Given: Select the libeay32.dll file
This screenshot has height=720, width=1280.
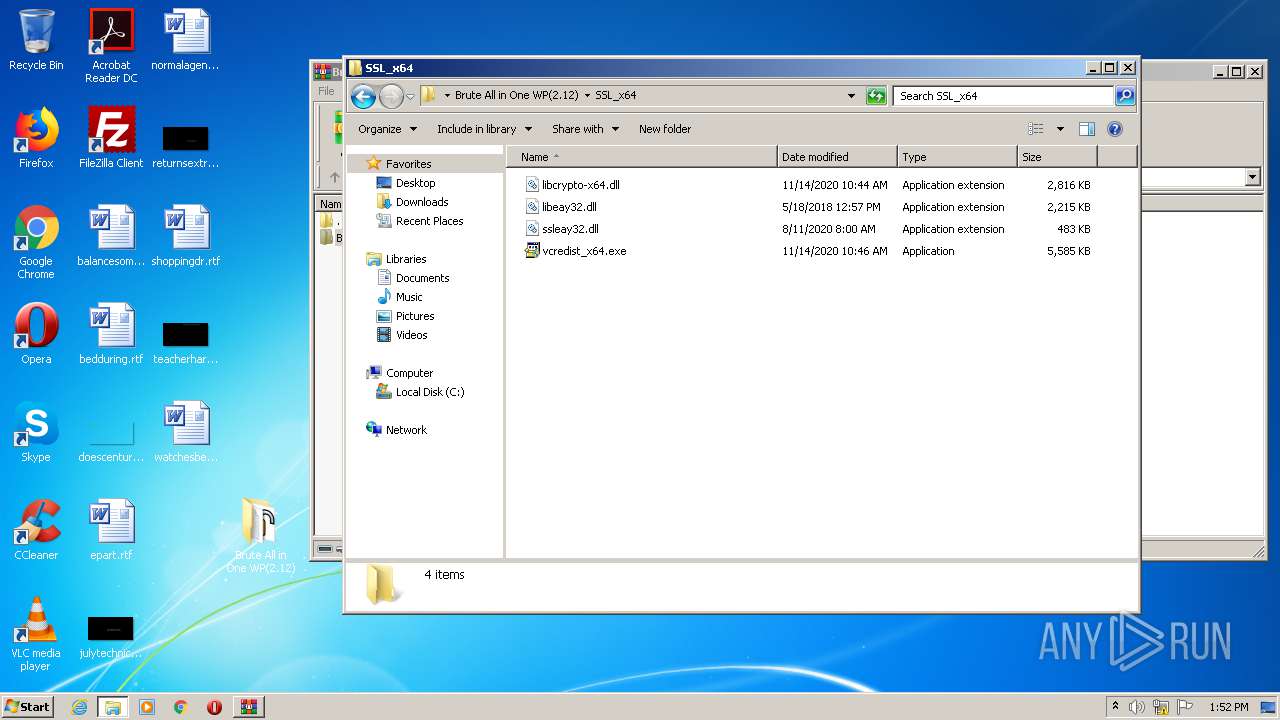Looking at the screenshot, I should (x=569, y=207).
